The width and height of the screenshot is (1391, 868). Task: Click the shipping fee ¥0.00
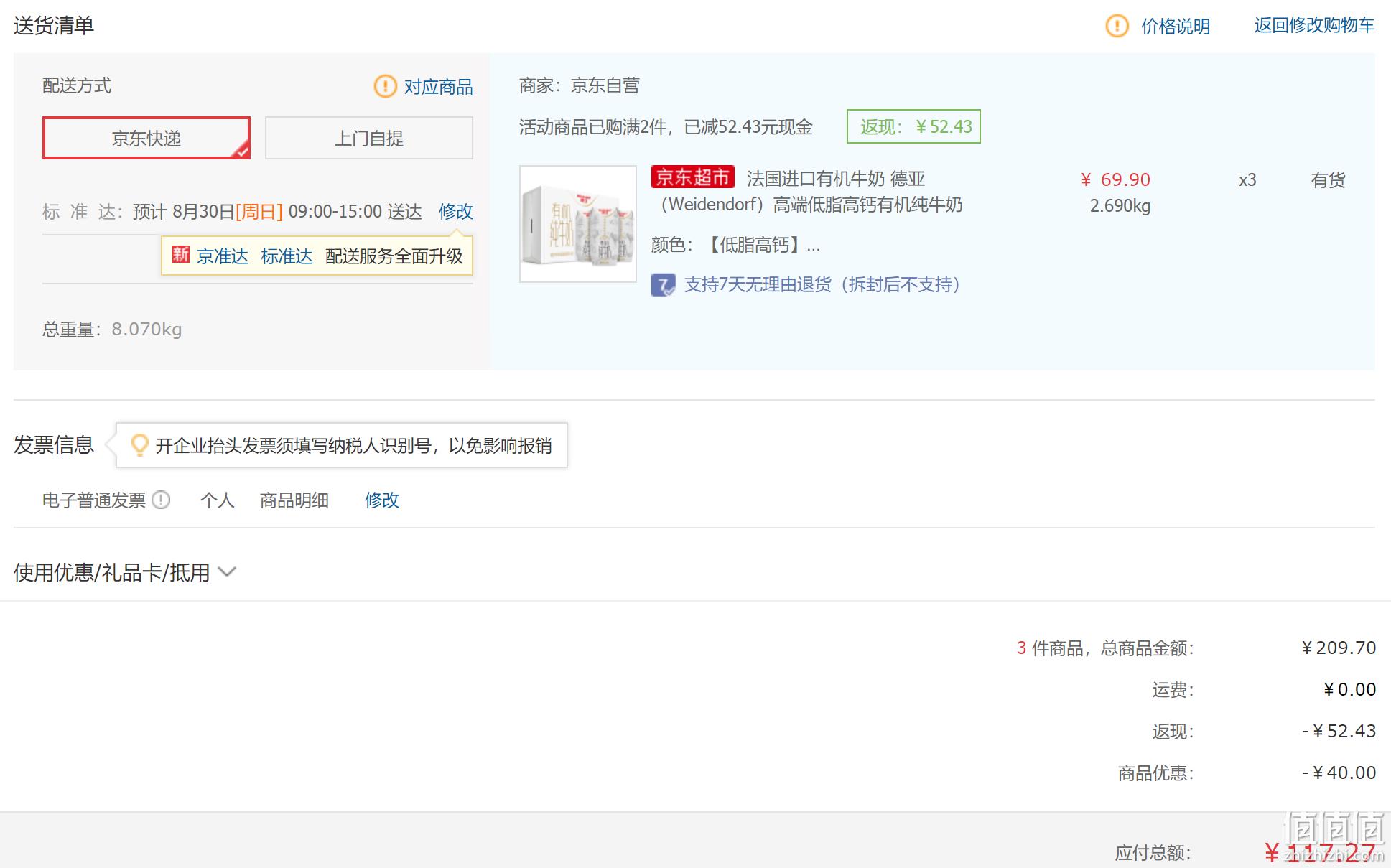(1349, 689)
